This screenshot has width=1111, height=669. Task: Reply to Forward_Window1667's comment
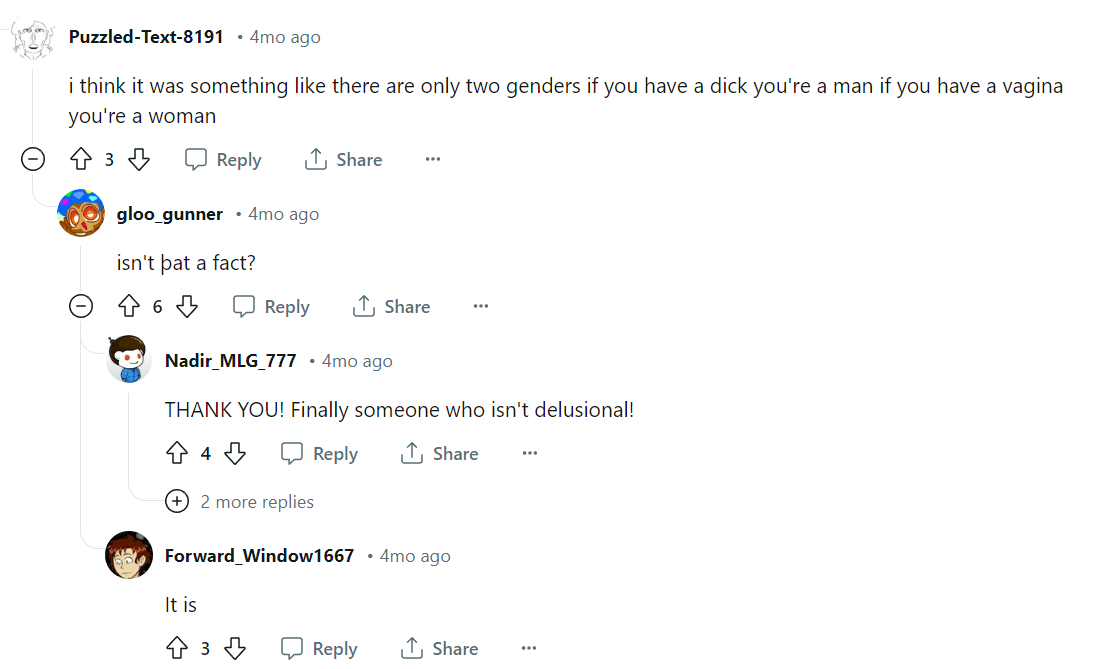(319, 648)
